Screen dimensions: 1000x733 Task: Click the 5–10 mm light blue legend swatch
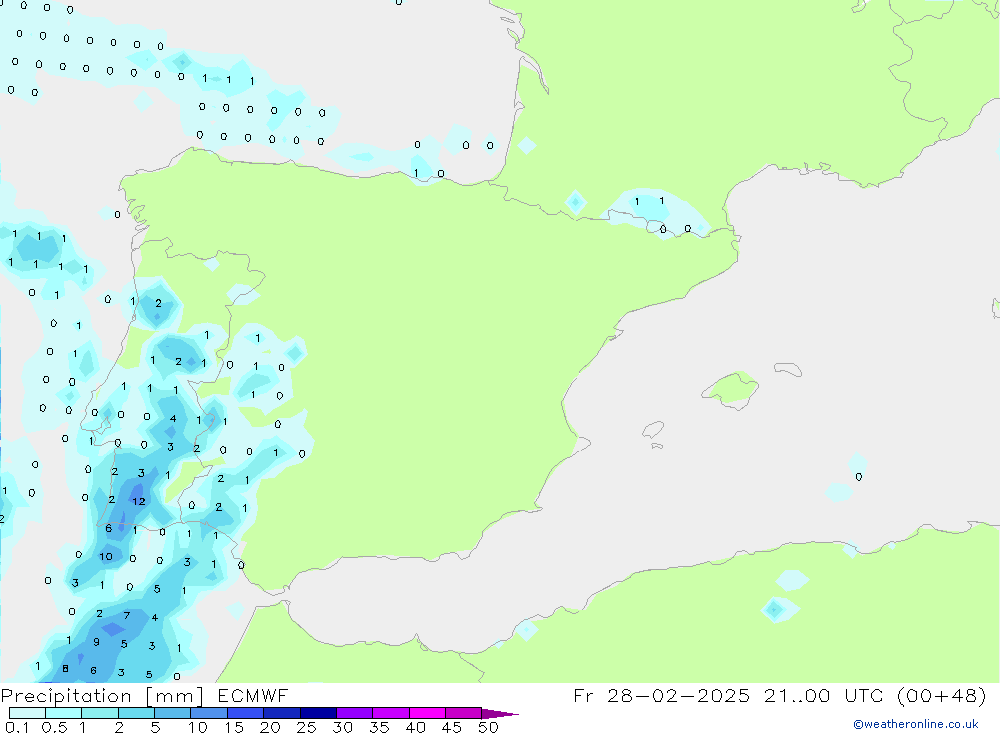pyautogui.click(x=173, y=713)
